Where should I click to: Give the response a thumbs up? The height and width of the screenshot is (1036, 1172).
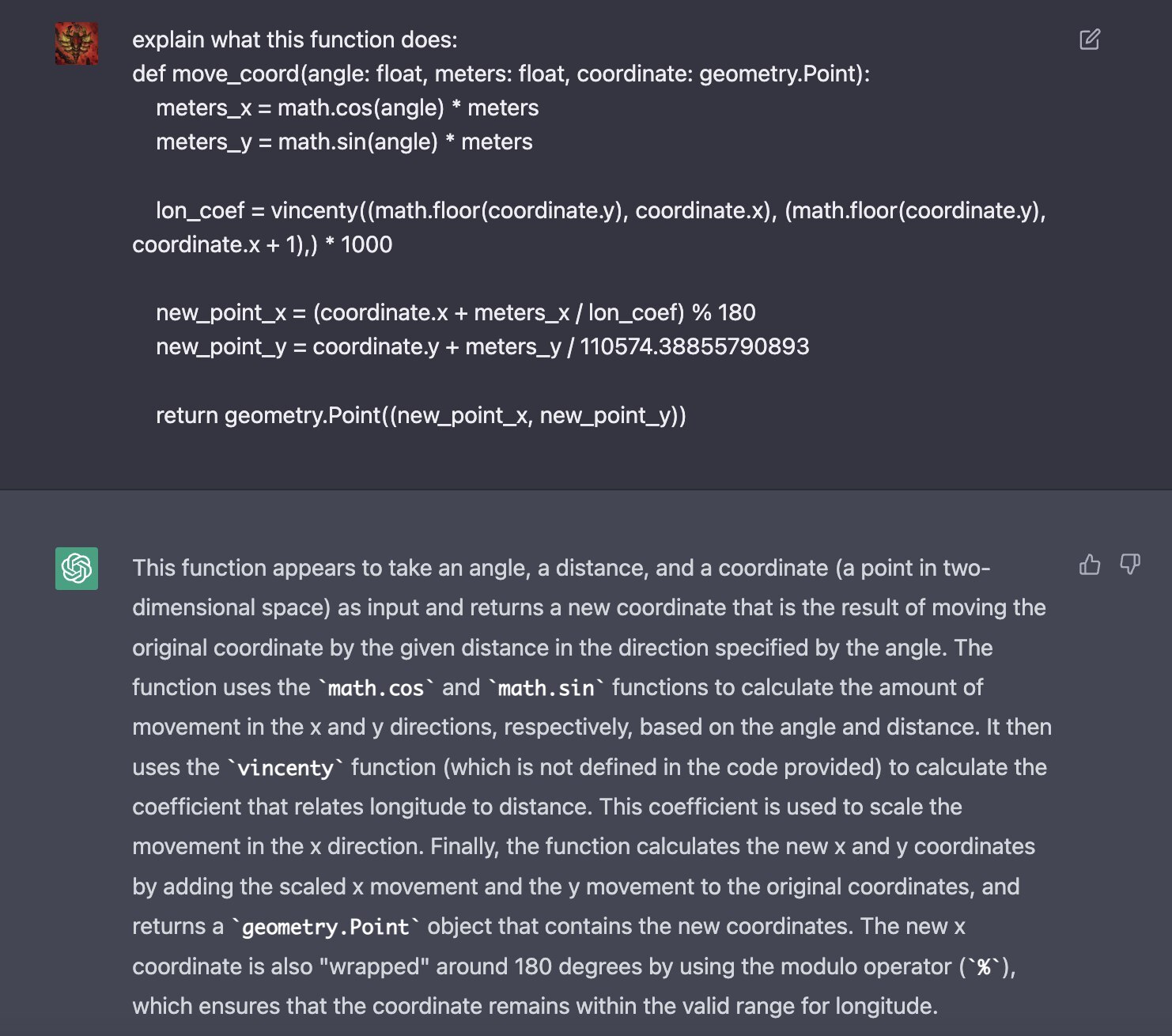[x=1089, y=565]
